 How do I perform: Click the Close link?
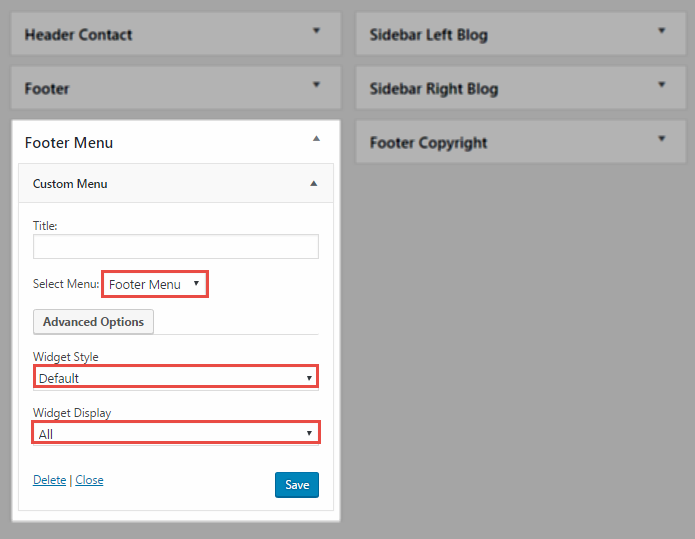click(89, 480)
